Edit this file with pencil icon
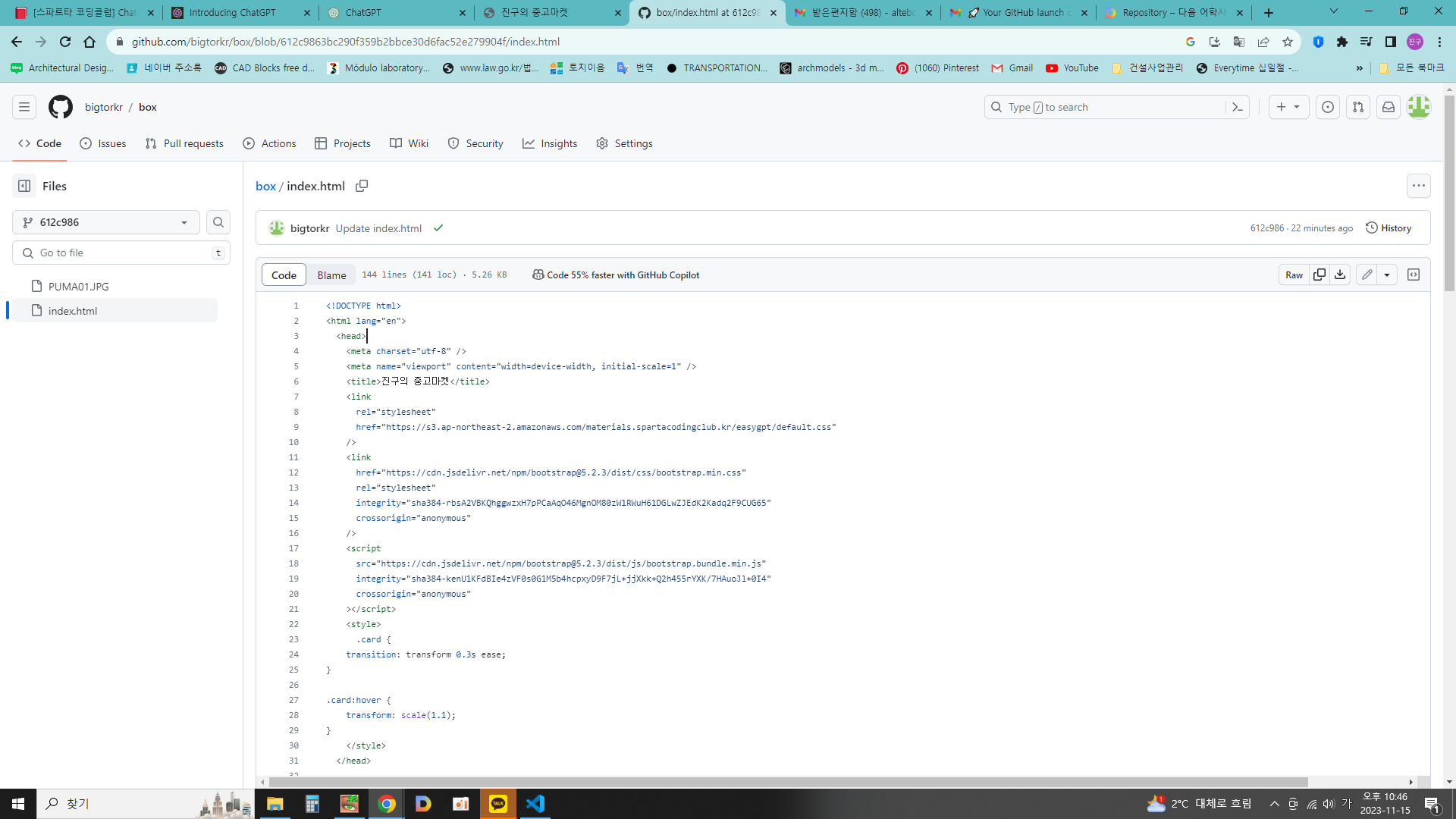1456x819 pixels. point(1367,275)
